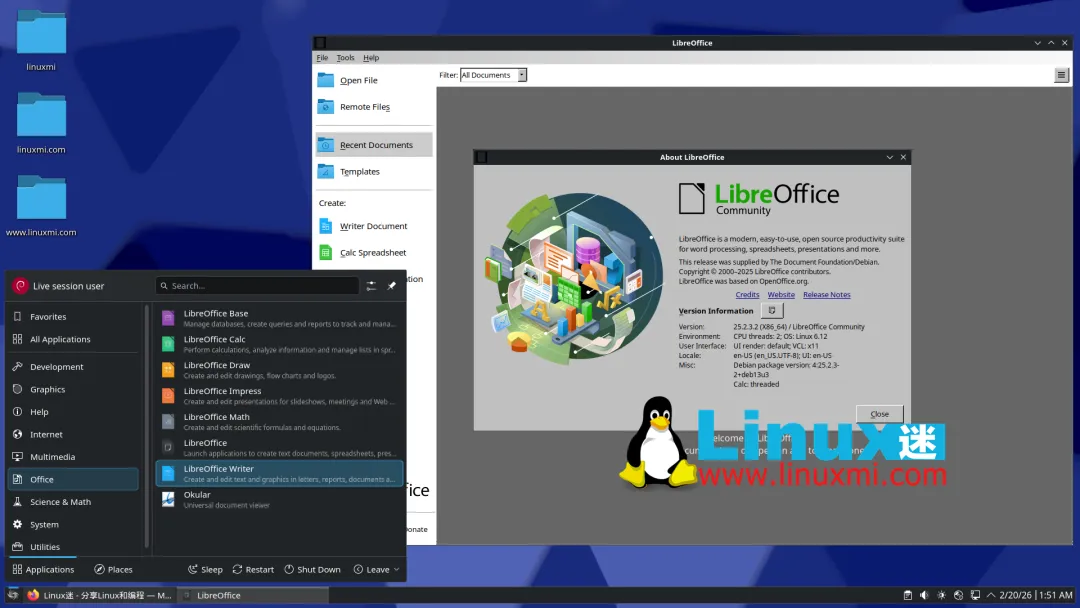Switch to the Firefox Linux迷 taskbar entry
The height and width of the screenshot is (608, 1080).
tap(100, 595)
